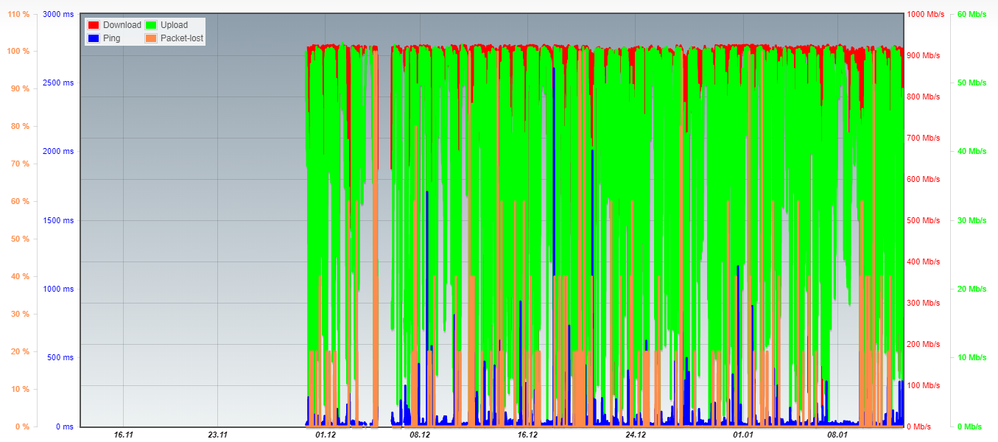Toggle the blue Ping legend swatch
The image size is (998, 442).
94,38
